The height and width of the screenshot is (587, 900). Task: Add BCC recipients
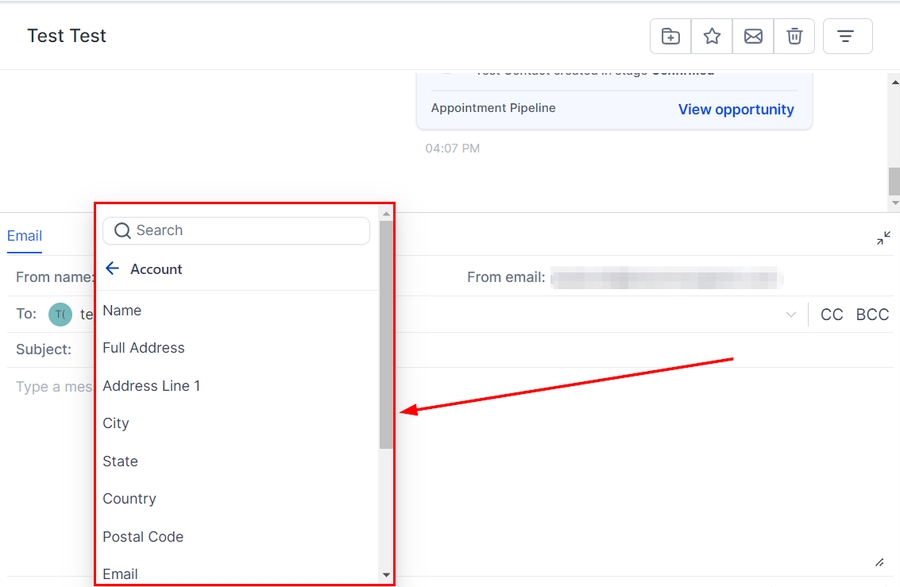pos(872,315)
